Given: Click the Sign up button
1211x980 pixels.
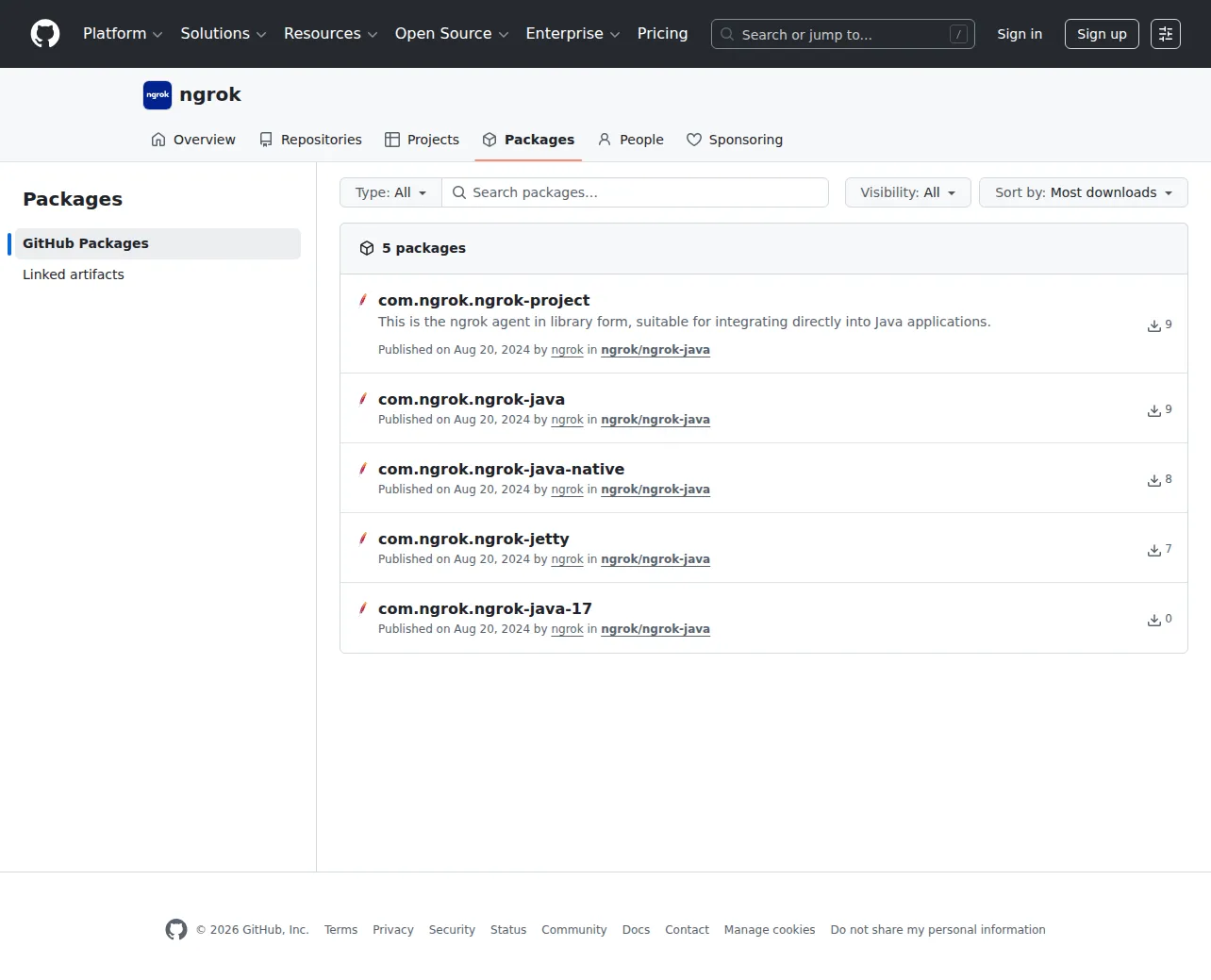Looking at the screenshot, I should tap(1102, 34).
